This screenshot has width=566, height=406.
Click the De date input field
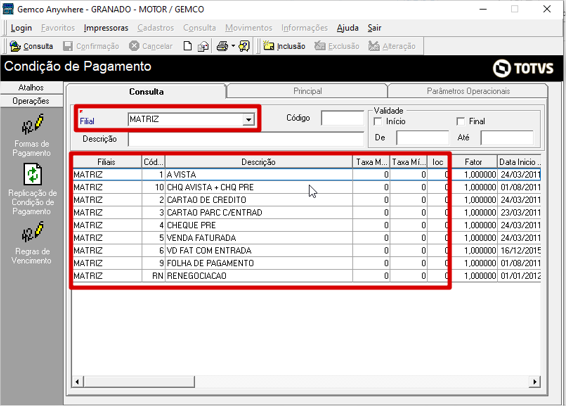[x=422, y=137]
